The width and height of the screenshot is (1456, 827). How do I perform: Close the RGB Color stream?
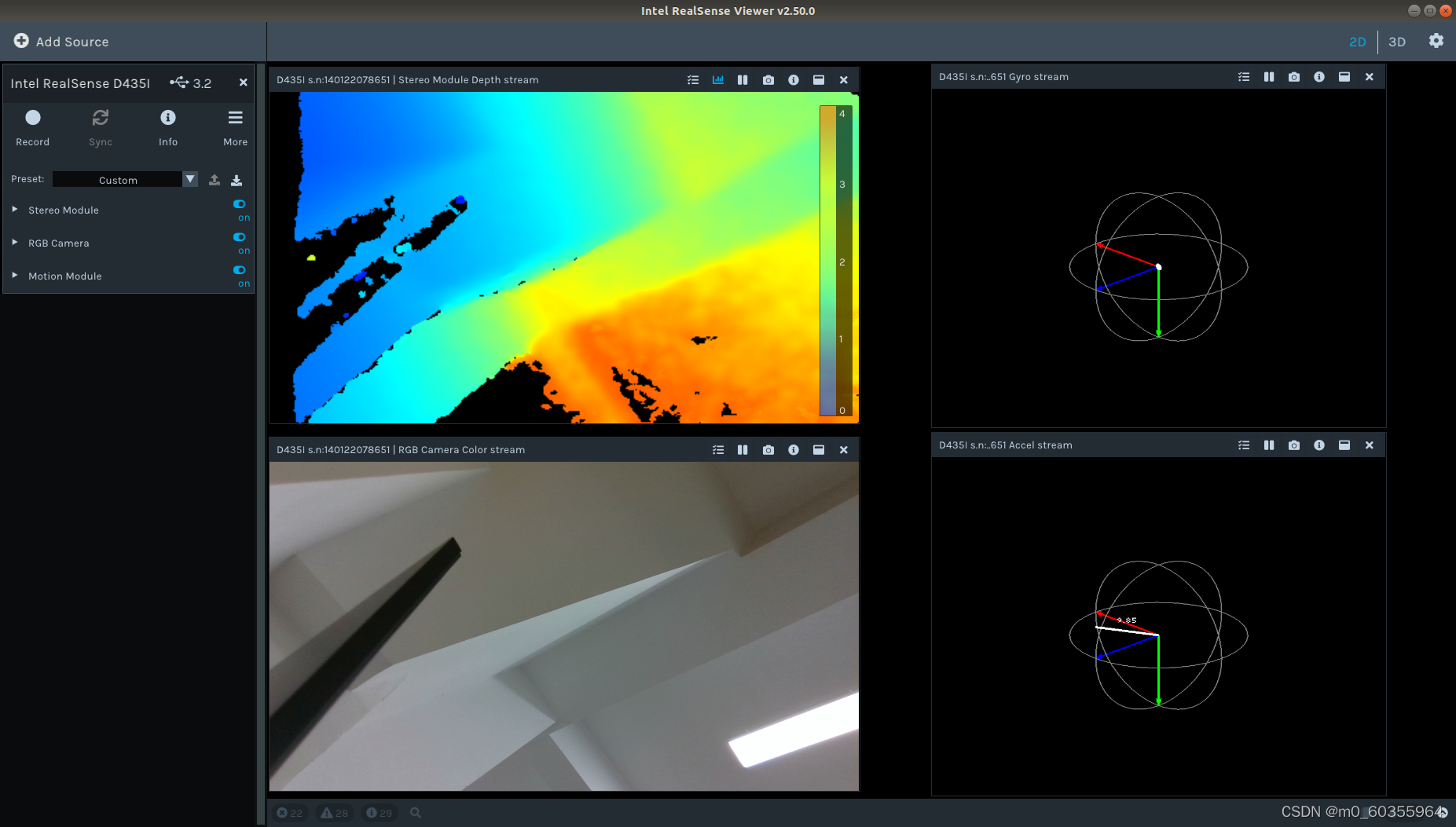pos(844,450)
